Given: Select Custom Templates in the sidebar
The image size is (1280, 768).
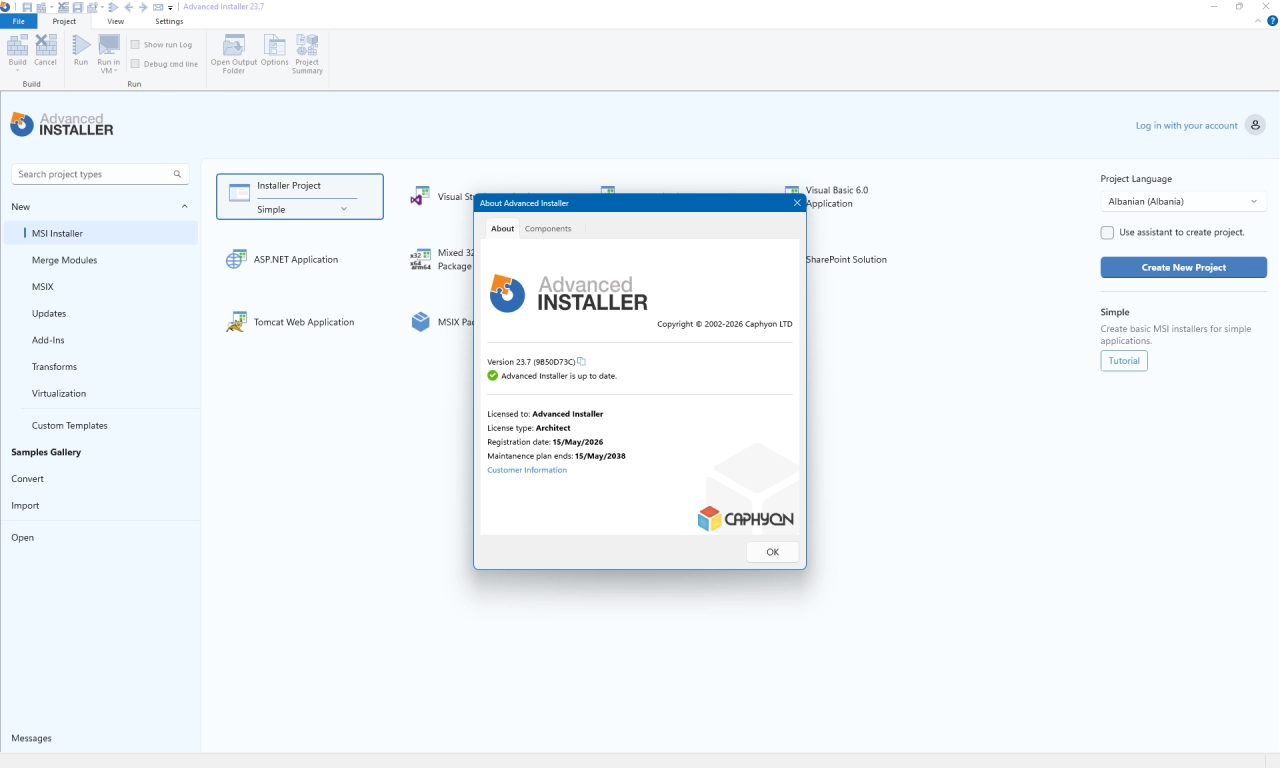Looking at the screenshot, I should pos(70,425).
